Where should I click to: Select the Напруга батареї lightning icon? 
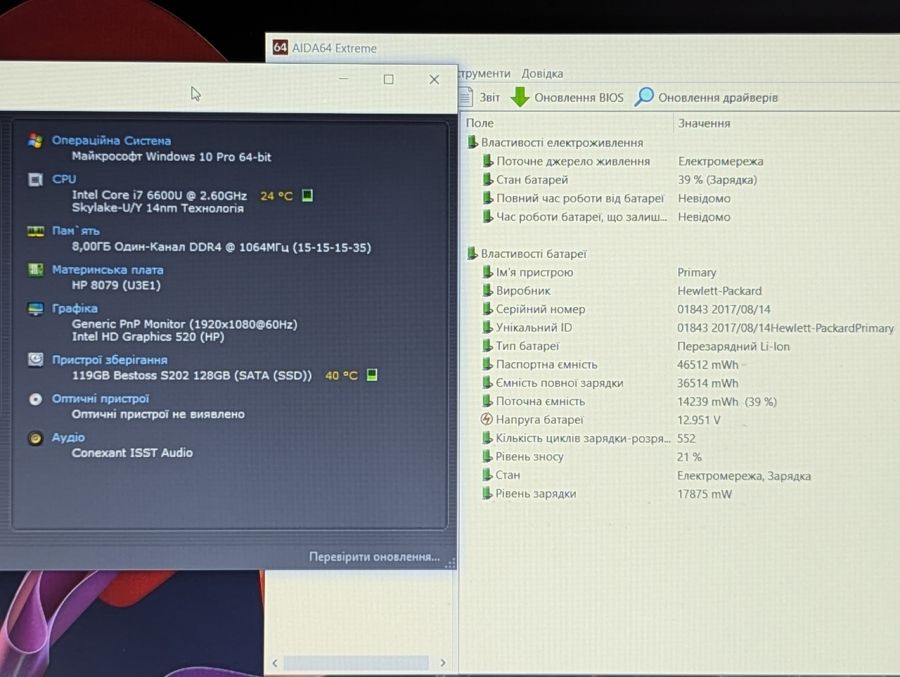(x=487, y=419)
